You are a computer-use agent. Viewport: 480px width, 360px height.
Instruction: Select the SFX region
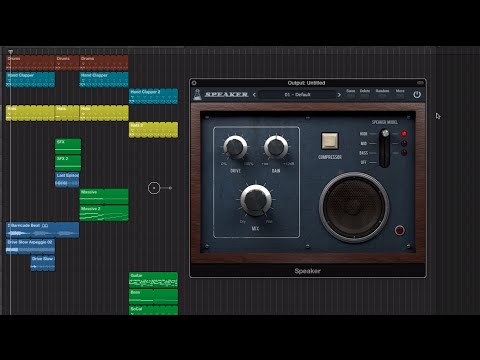point(68,146)
